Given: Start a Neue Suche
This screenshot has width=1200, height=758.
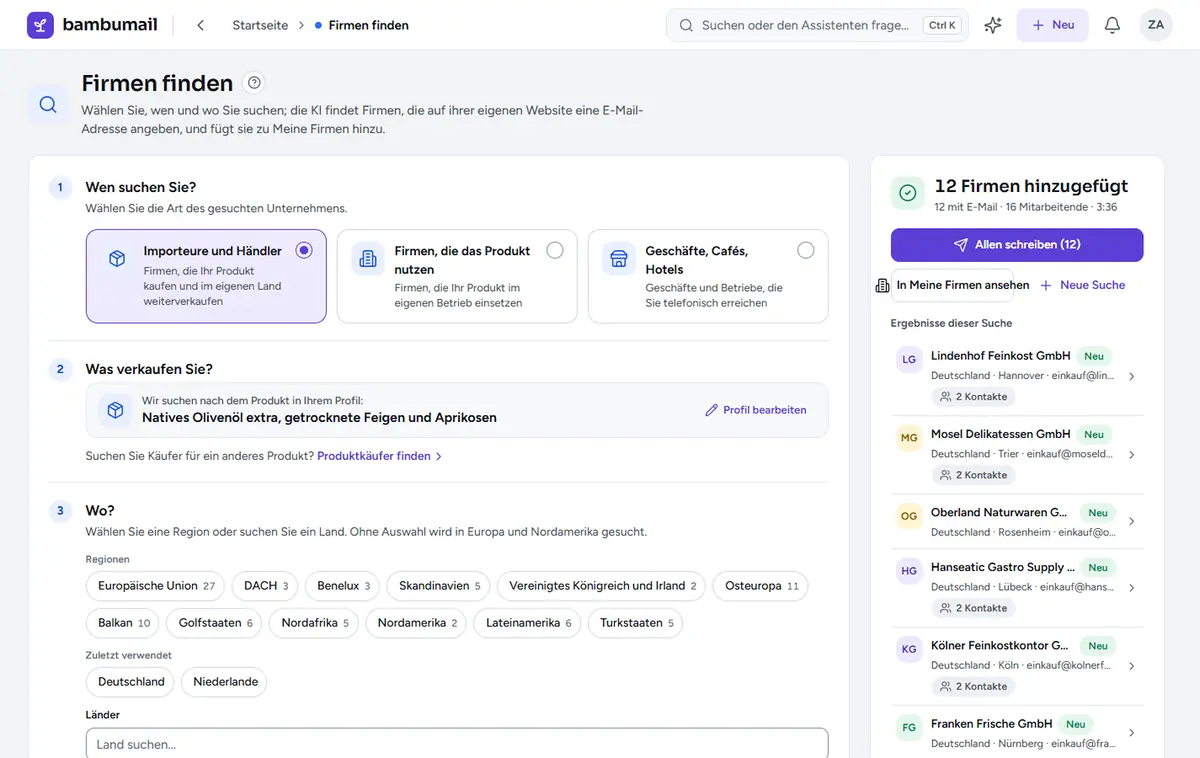Looking at the screenshot, I should (1083, 285).
